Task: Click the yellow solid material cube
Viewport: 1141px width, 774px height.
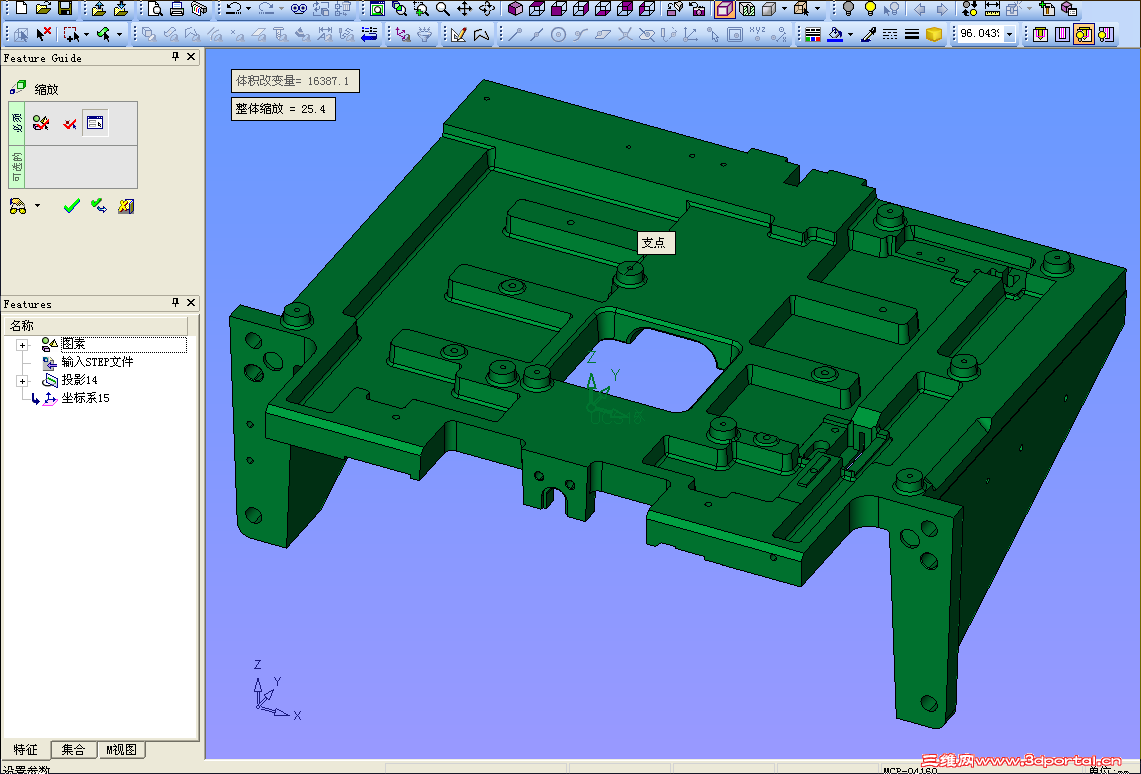Action: [934, 33]
